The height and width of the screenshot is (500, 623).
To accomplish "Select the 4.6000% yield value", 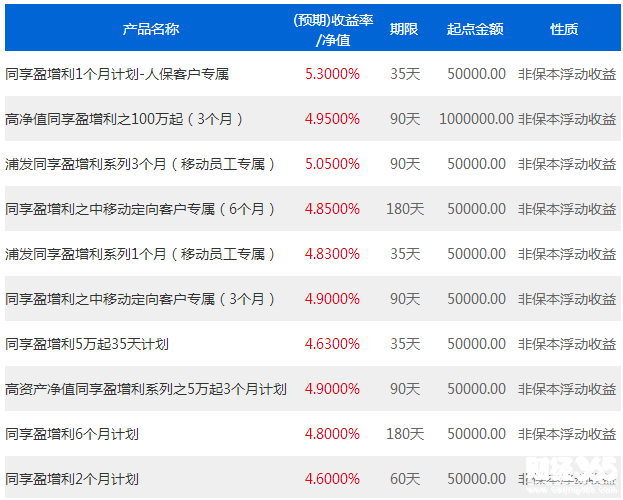I will point(332,479).
